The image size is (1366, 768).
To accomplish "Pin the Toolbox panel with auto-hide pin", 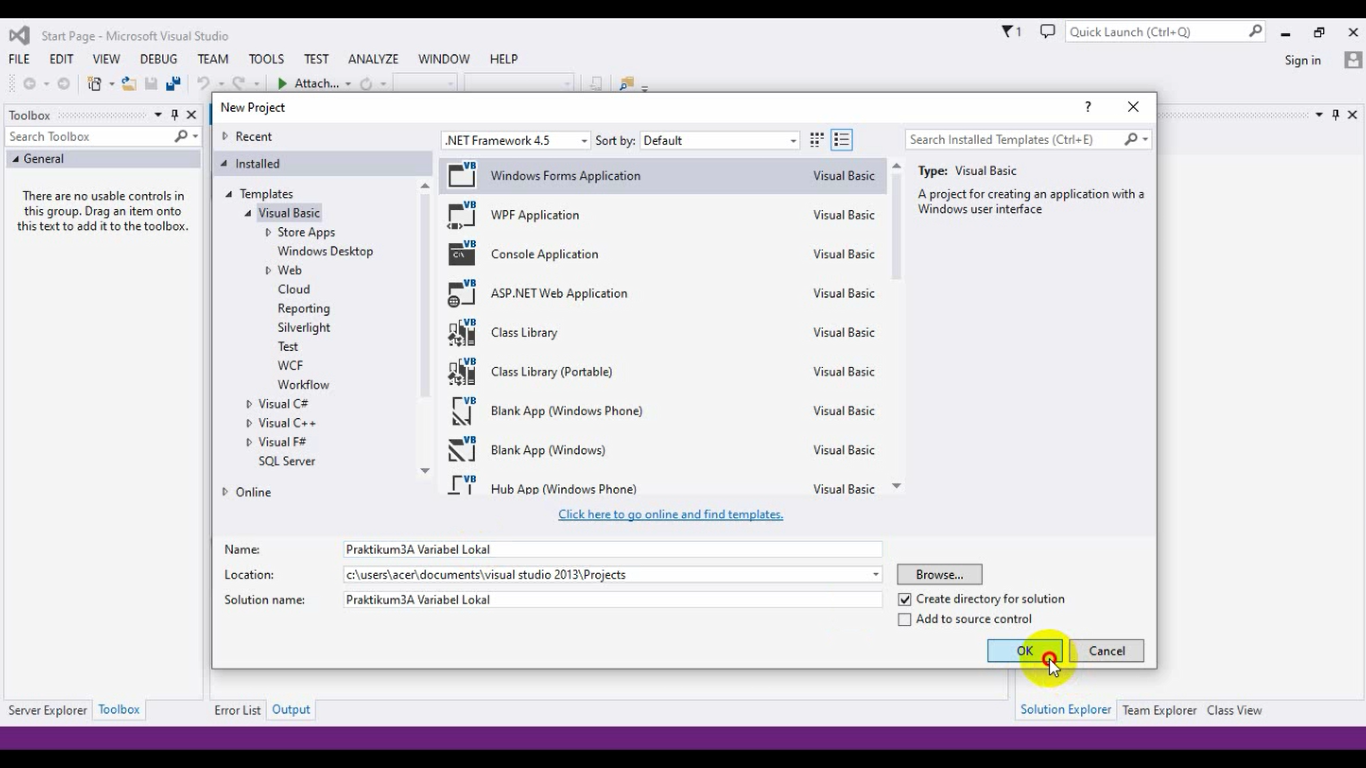I will pos(175,115).
